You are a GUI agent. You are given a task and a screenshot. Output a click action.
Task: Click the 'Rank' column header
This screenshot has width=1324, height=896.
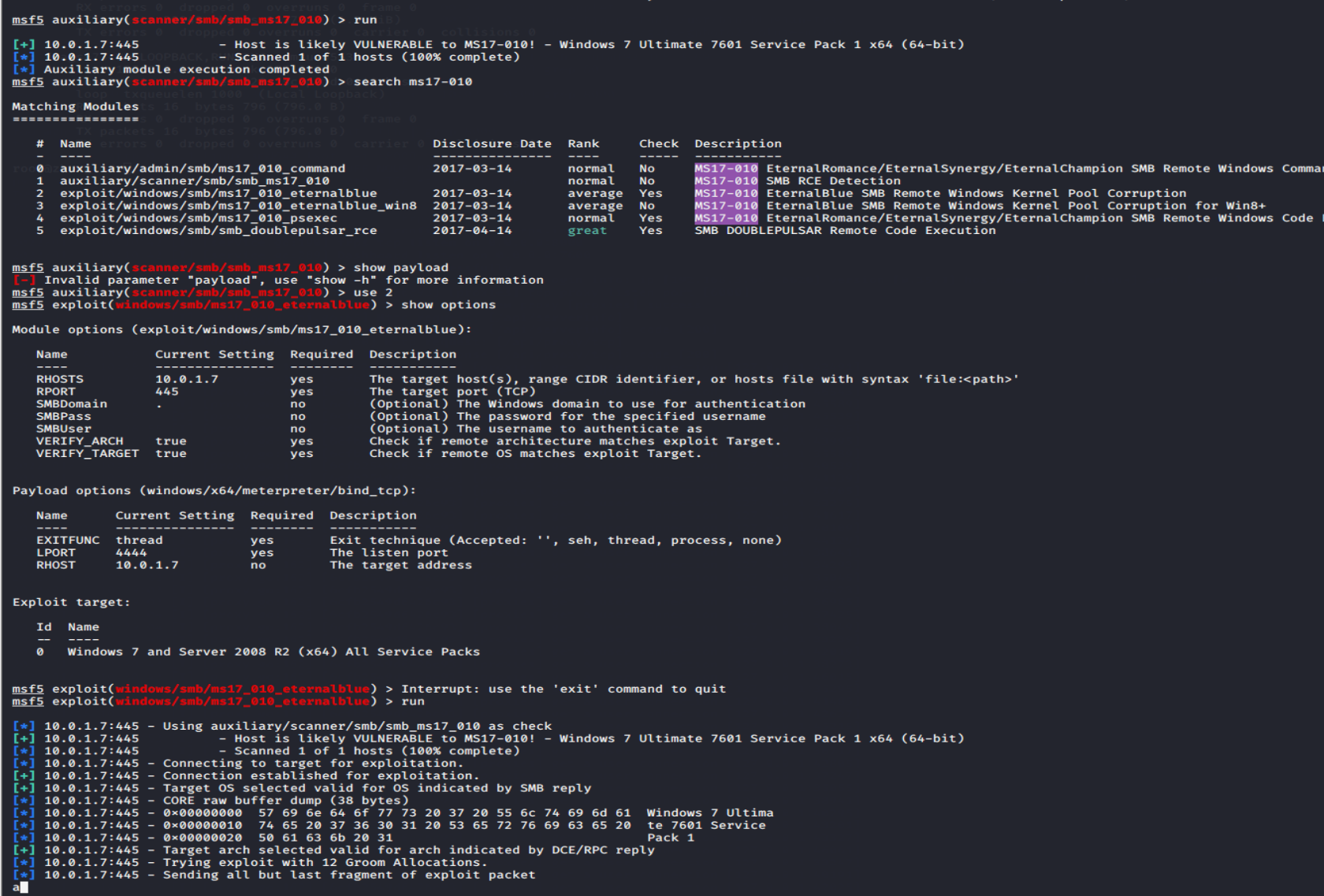coord(583,144)
